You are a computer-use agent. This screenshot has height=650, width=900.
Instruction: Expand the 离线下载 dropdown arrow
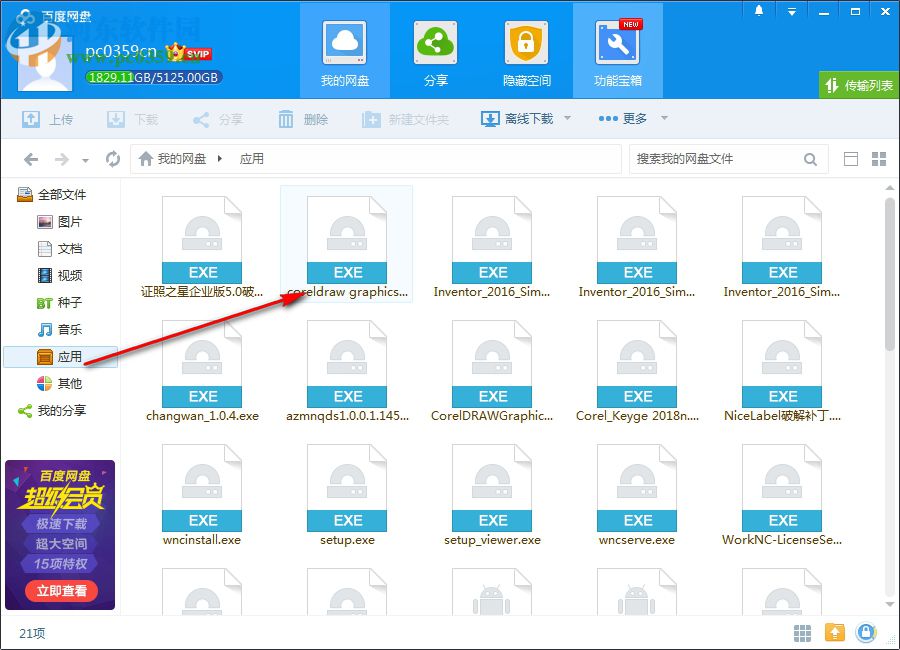click(x=565, y=118)
